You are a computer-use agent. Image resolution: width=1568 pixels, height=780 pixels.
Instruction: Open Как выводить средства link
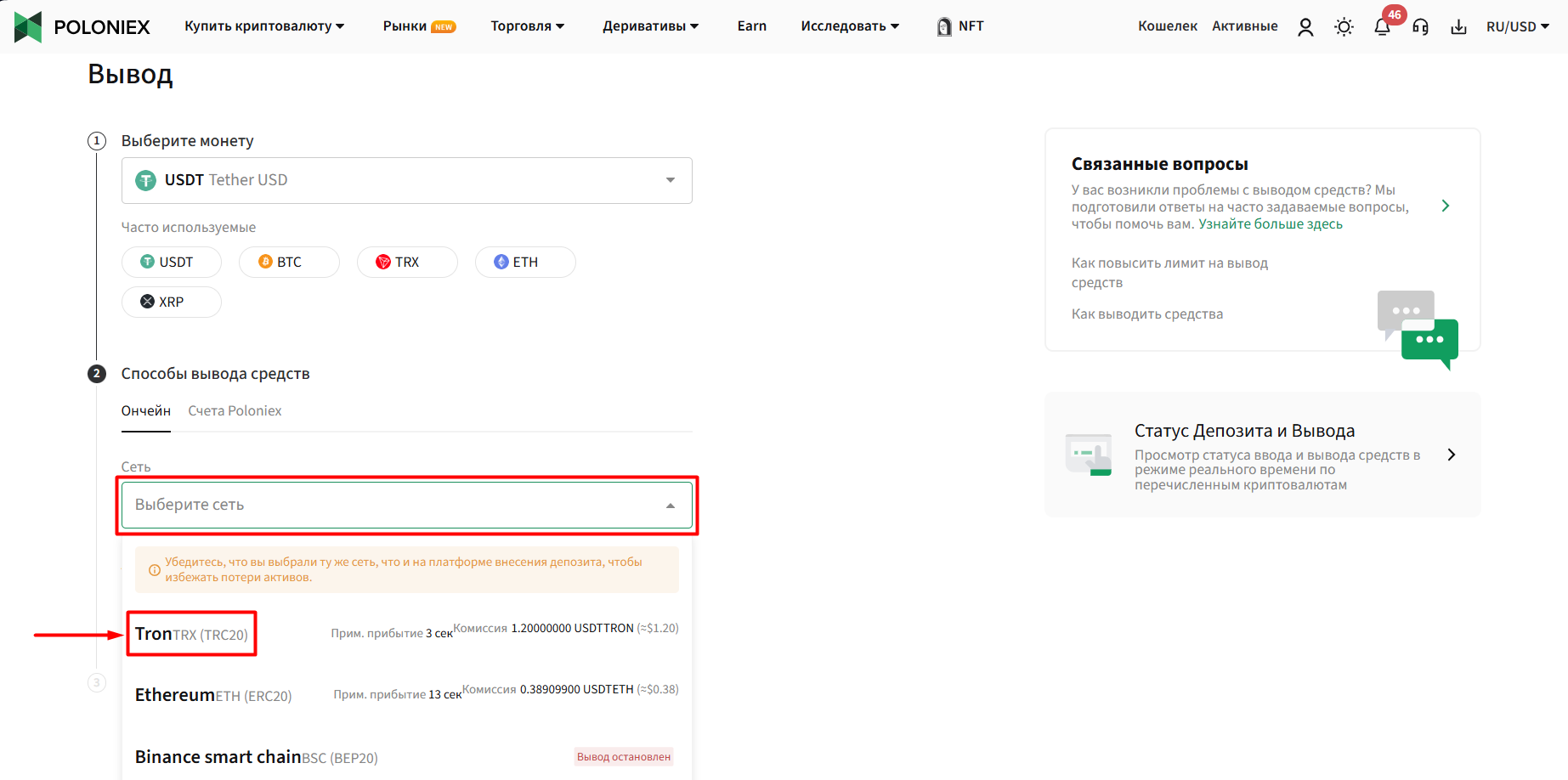pyautogui.click(x=1147, y=314)
